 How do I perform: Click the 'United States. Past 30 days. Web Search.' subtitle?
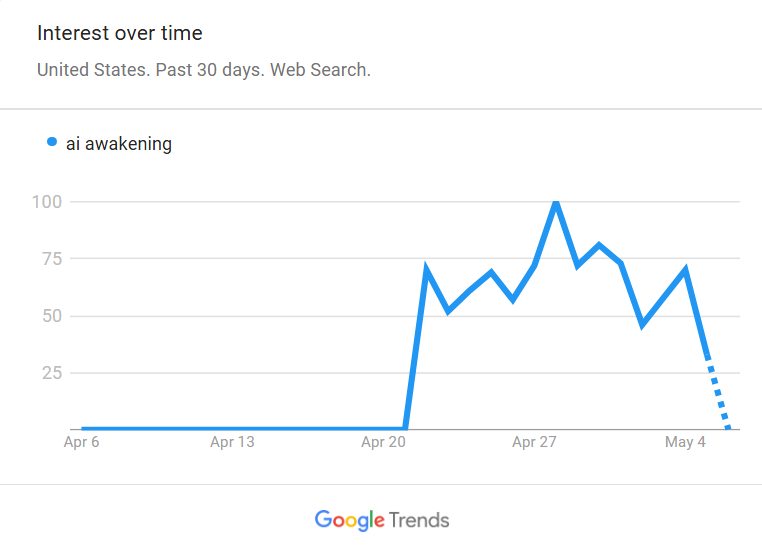204,70
